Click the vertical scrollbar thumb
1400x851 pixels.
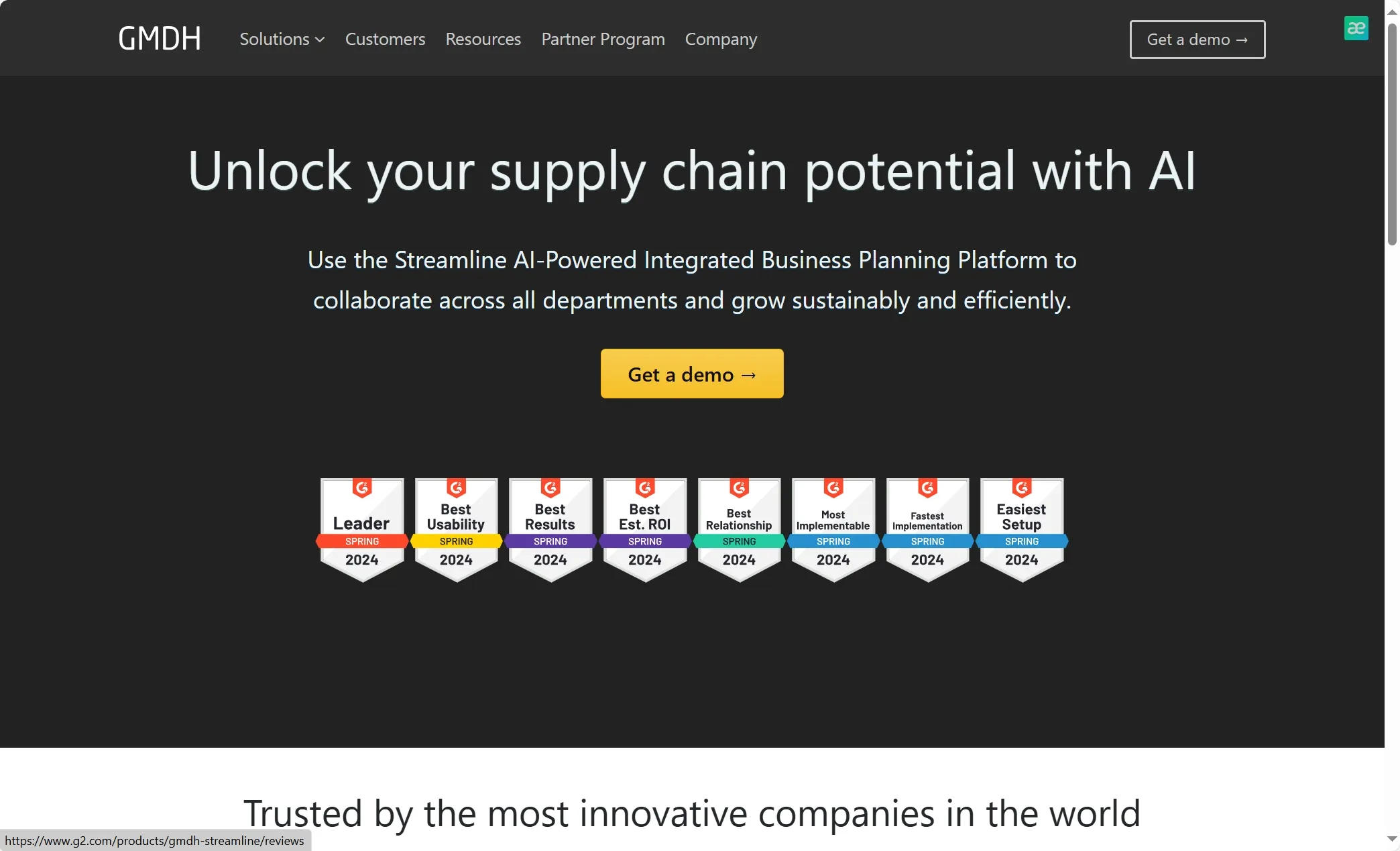(x=1392, y=134)
